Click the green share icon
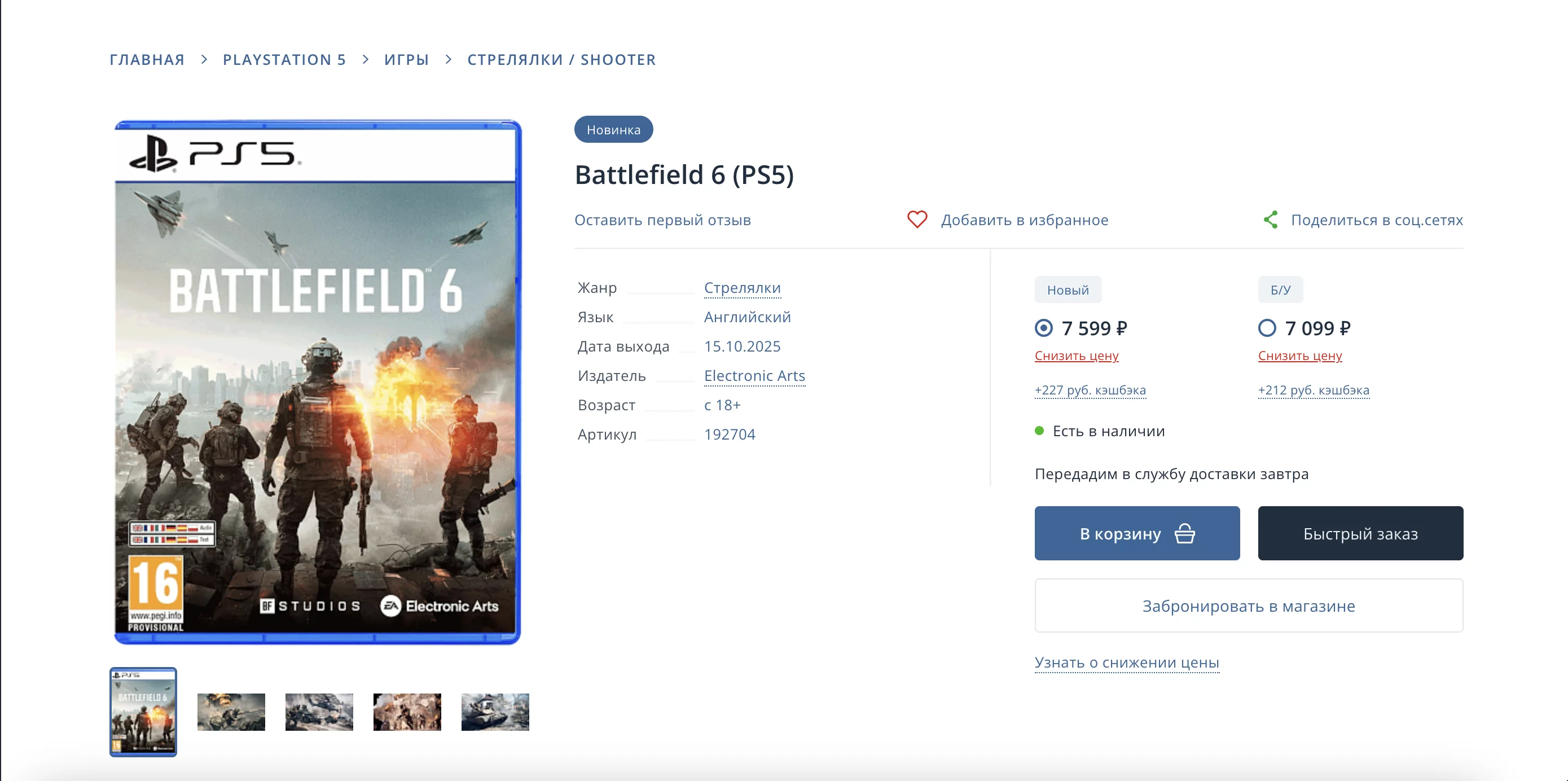The width and height of the screenshot is (1568, 781). click(x=1270, y=220)
